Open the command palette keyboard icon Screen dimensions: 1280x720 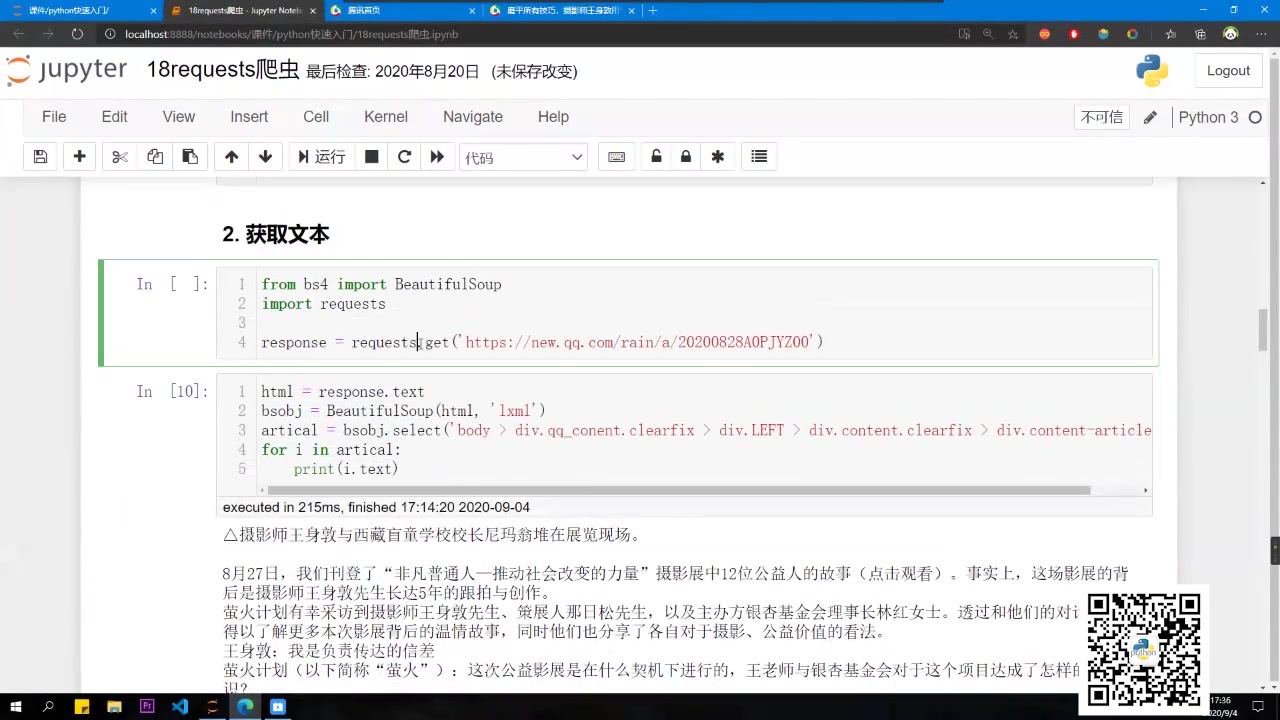coord(616,157)
